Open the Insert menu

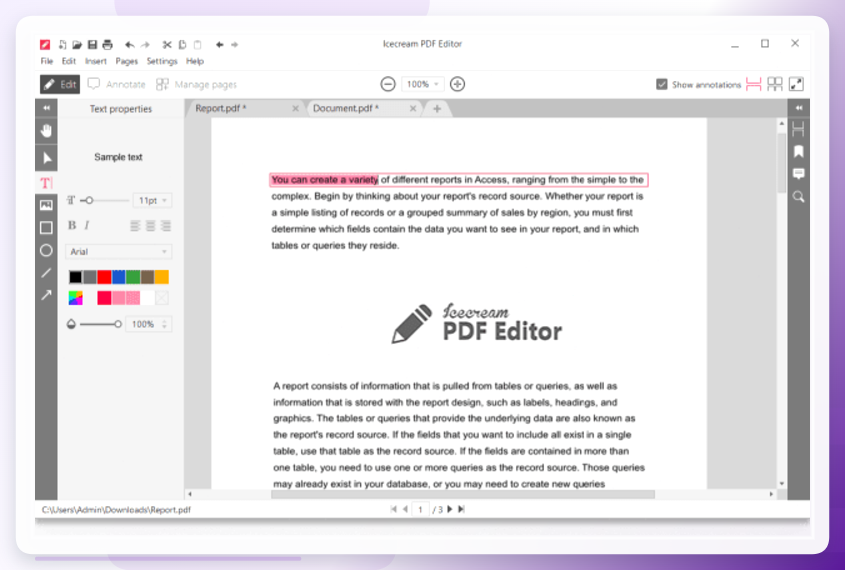coord(95,61)
